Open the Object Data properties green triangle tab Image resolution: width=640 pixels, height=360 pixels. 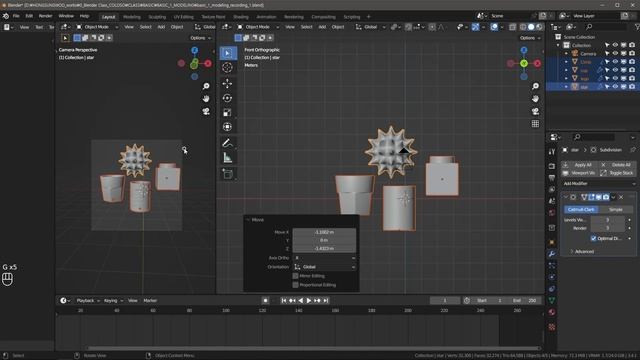552,300
